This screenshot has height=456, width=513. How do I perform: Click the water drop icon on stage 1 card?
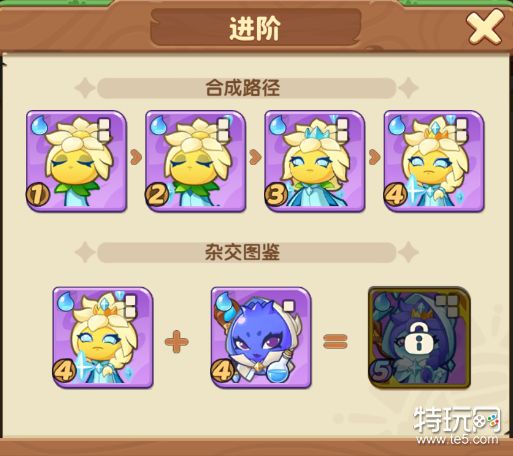tap(40, 125)
